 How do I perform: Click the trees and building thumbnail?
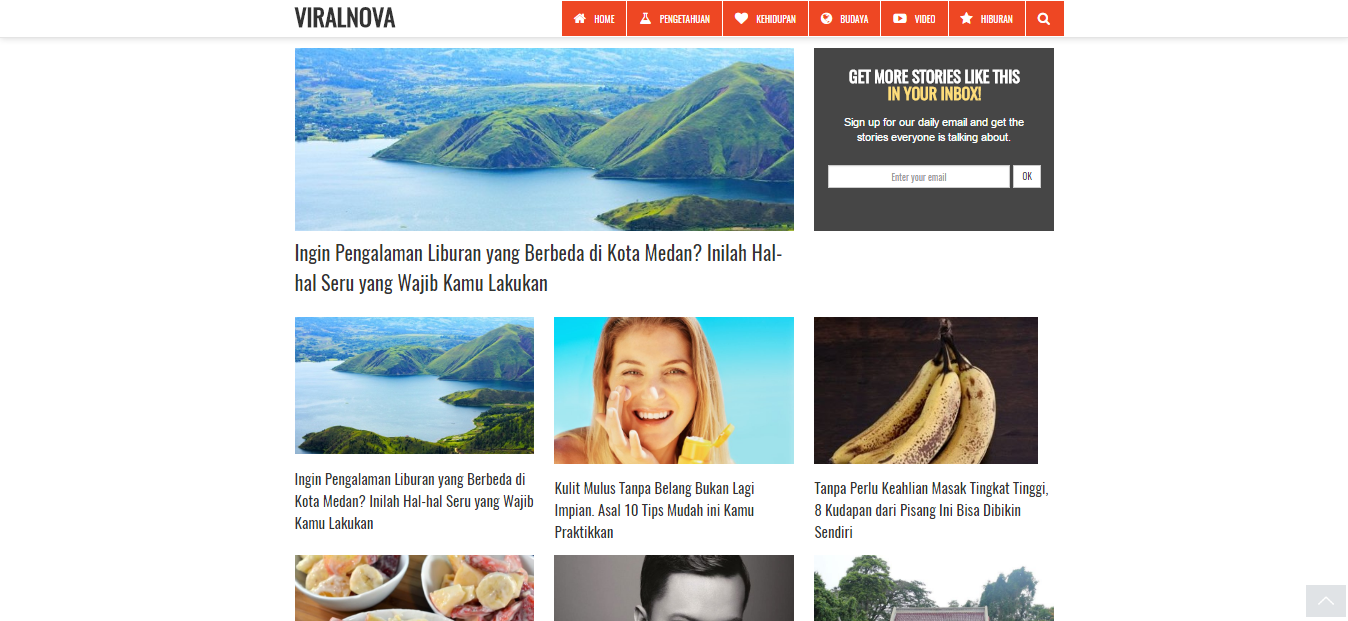[x=934, y=588]
